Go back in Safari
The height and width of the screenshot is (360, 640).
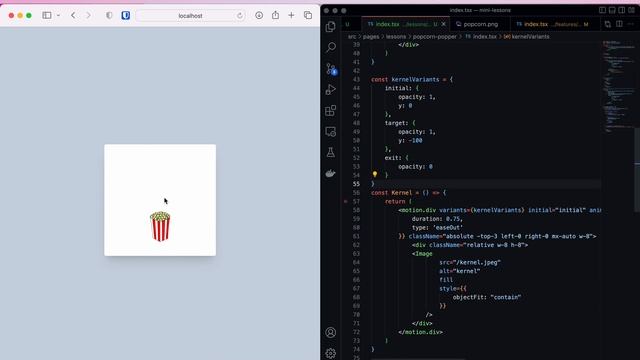[x=73, y=16]
